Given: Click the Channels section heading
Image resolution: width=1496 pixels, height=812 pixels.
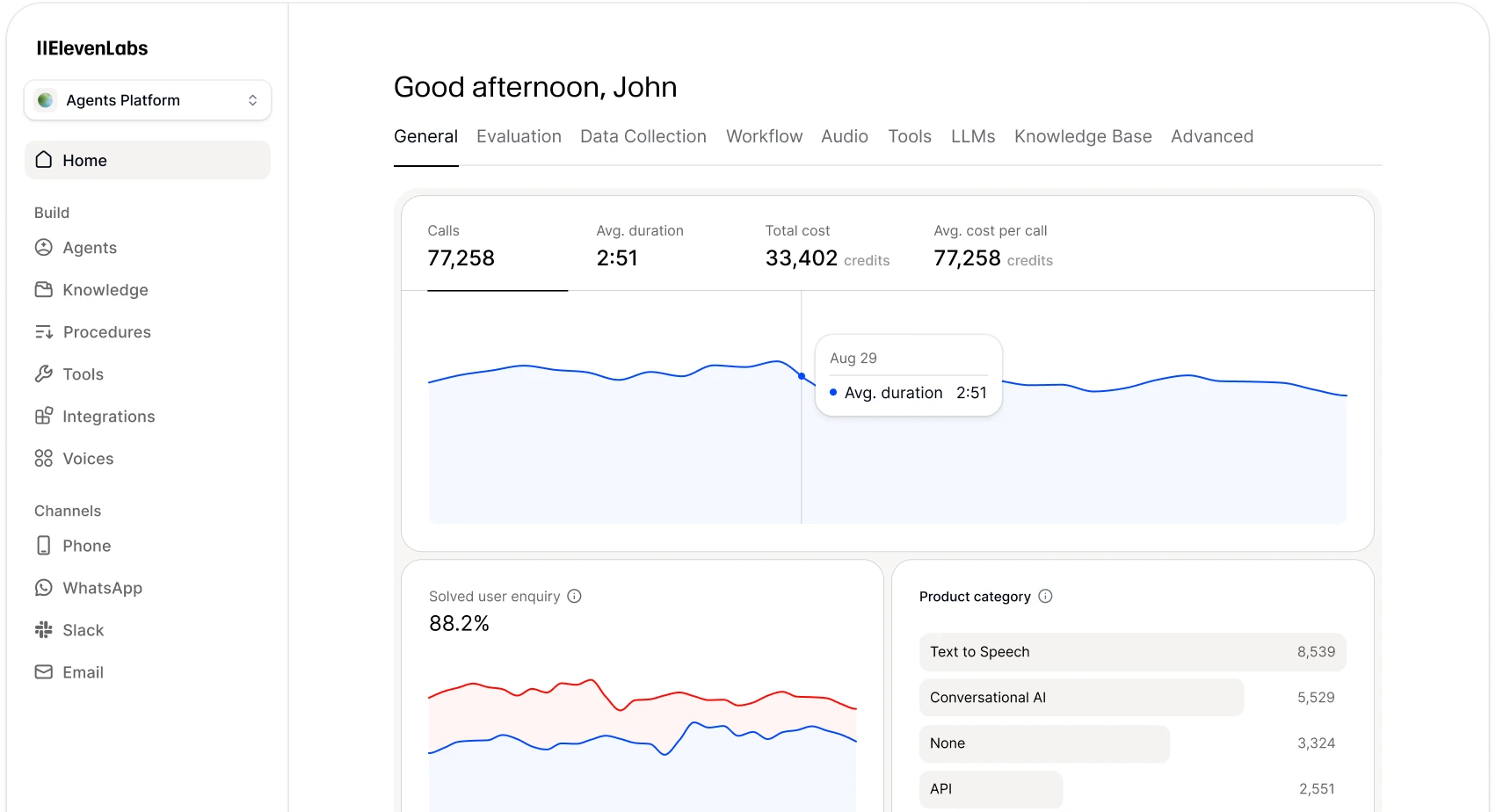Looking at the screenshot, I should [x=68, y=511].
